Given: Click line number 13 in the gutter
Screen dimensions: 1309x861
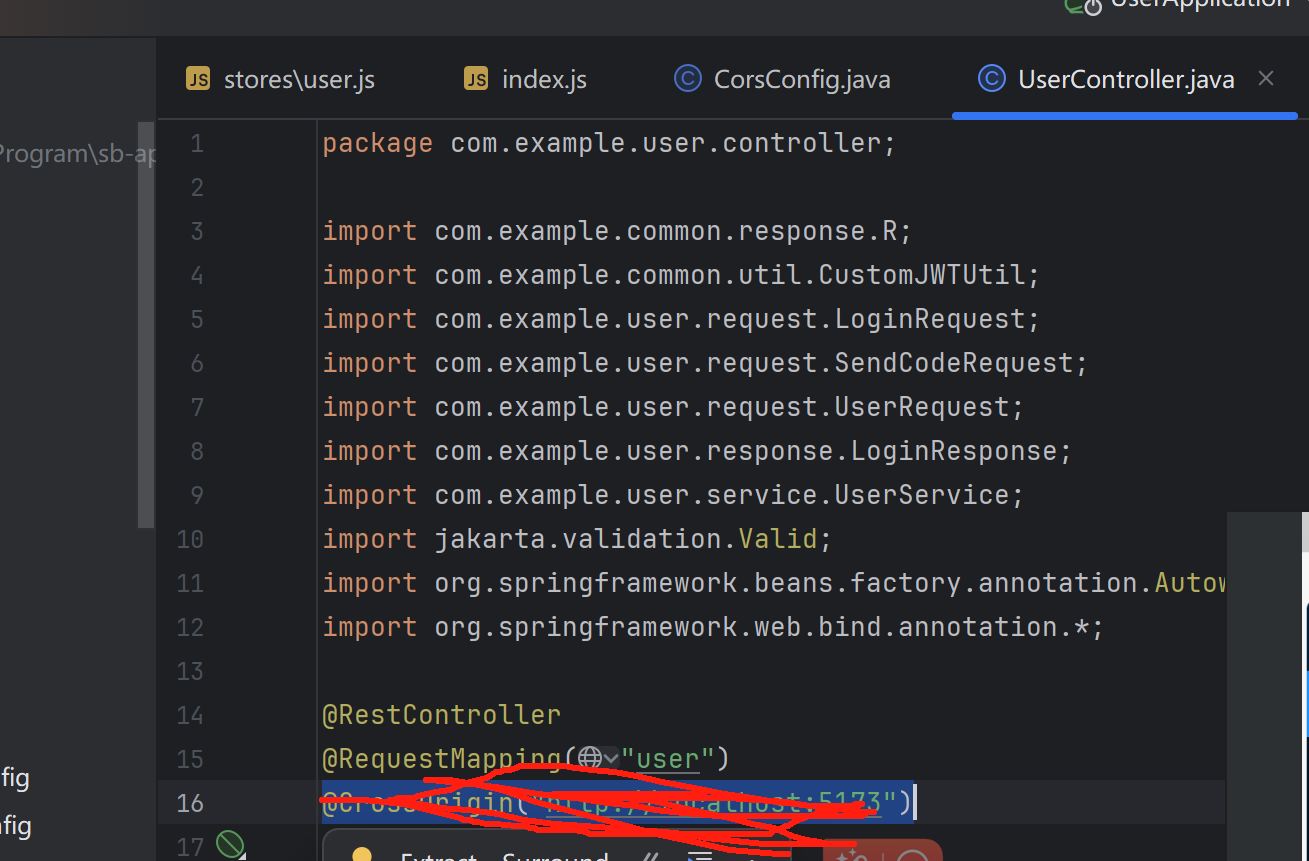Looking at the screenshot, I should [x=189, y=671].
